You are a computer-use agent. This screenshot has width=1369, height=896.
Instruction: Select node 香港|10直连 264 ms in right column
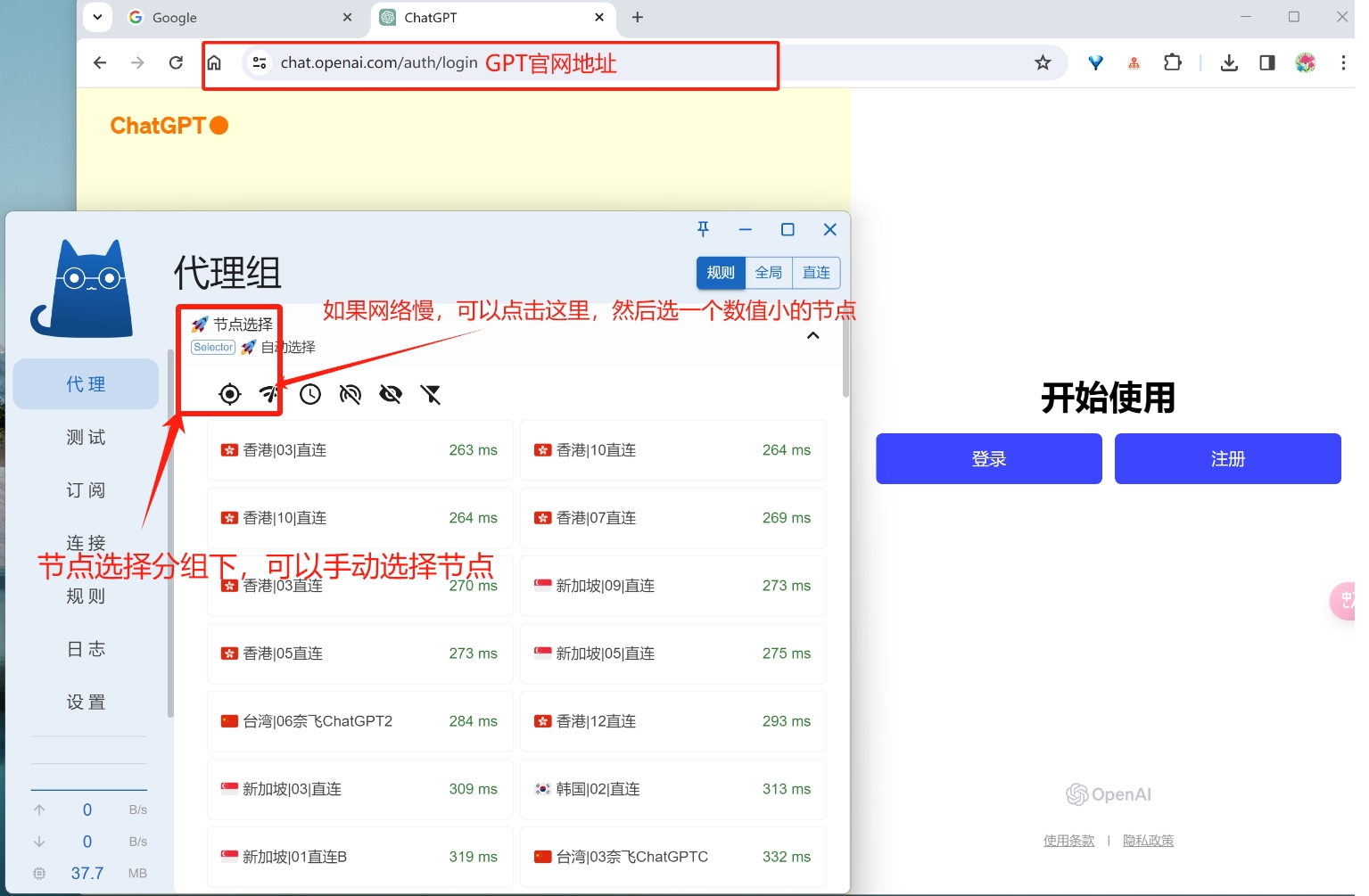coord(673,450)
